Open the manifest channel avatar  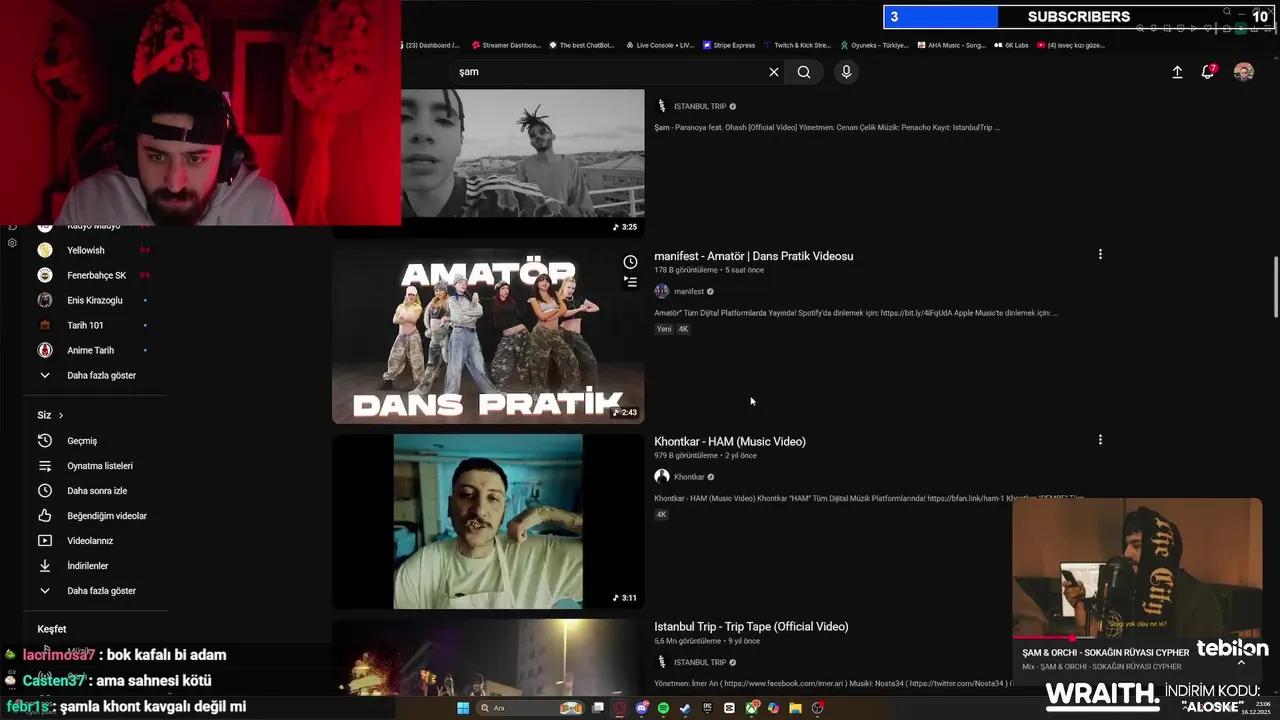[x=661, y=291]
